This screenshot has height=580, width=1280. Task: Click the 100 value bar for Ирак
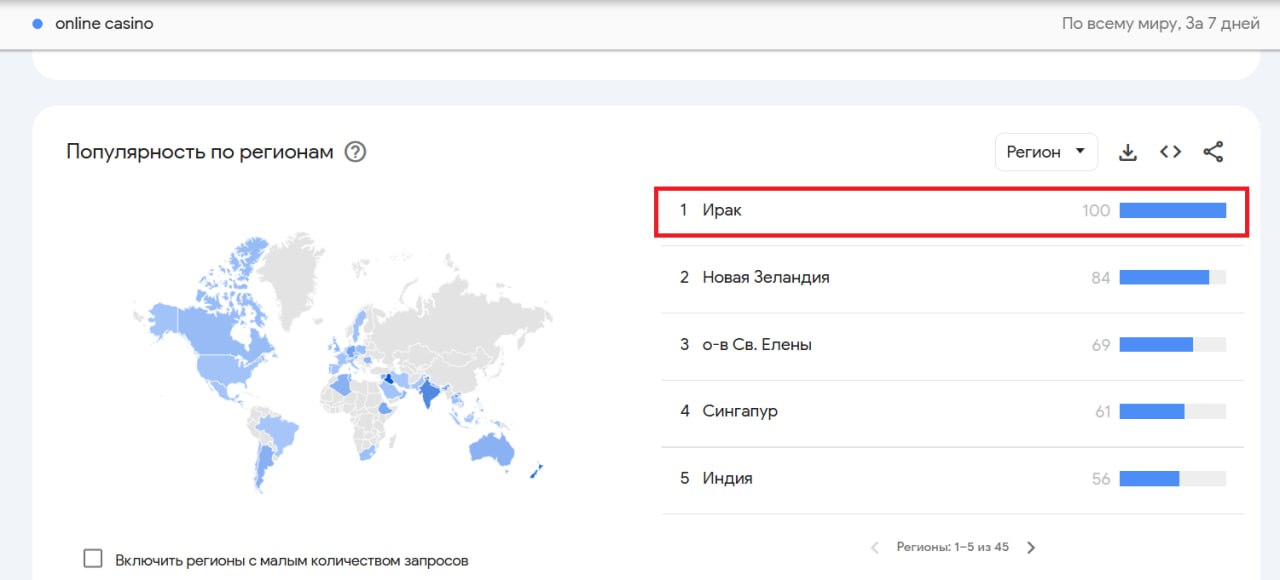pos(1172,210)
